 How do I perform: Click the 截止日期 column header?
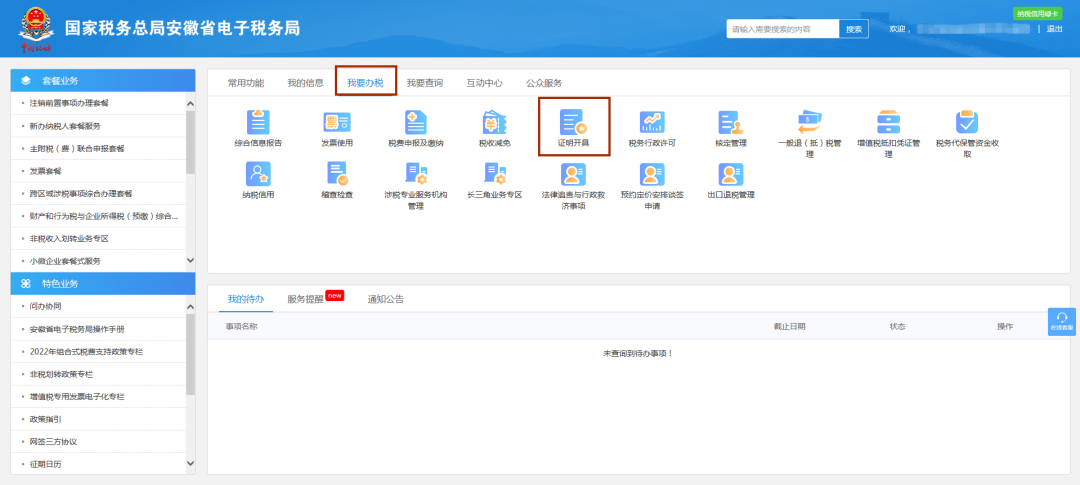[x=789, y=326]
